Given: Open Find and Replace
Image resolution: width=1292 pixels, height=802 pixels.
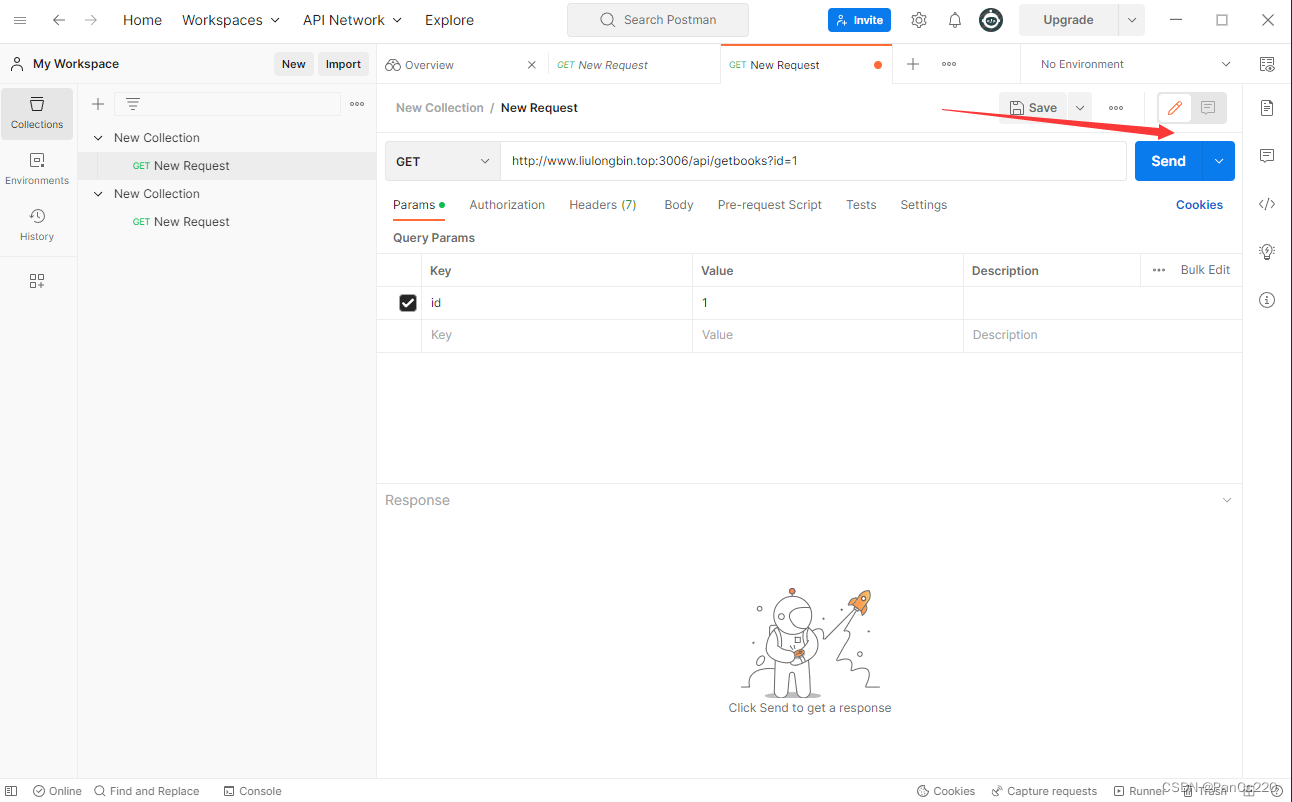Looking at the screenshot, I should click(x=146, y=791).
